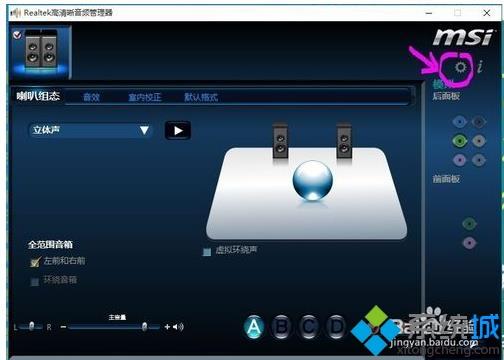This screenshot has width=504, height=360.
Task: Select preset D button
Action: coord(336,327)
